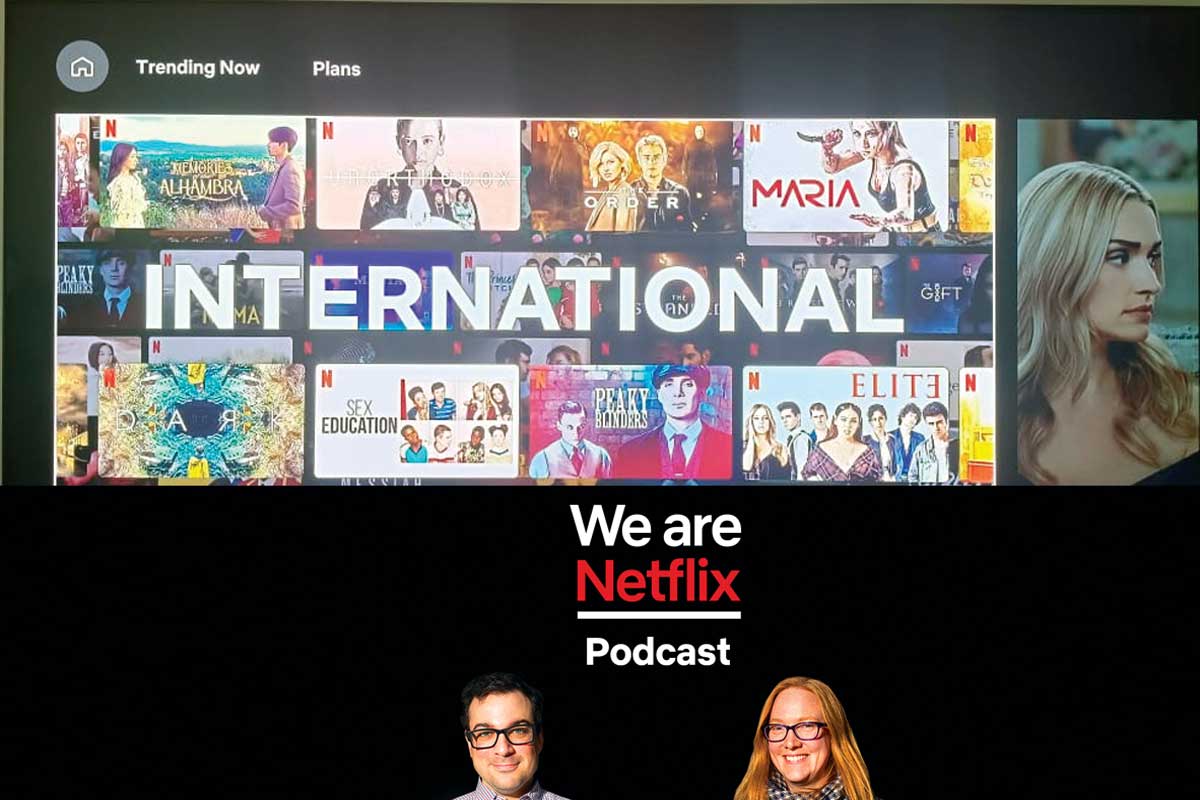Select the Unorthodox show thumbnail
The height and width of the screenshot is (800, 1200).
coord(418,175)
